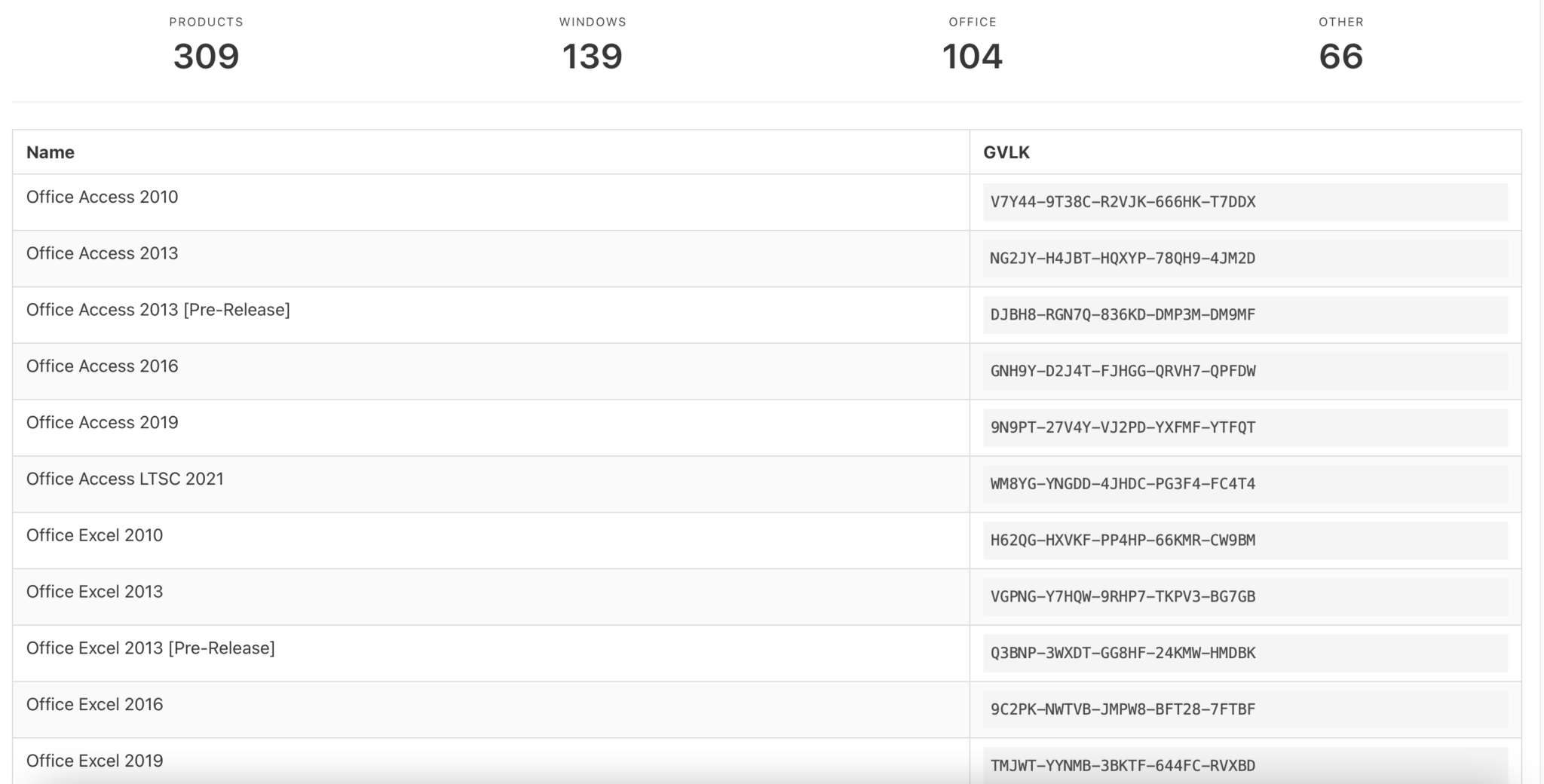Select key for Excel 2013 Pre-Release
The height and width of the screenshot is (784, 1544).
click(x=1123, y=653)
